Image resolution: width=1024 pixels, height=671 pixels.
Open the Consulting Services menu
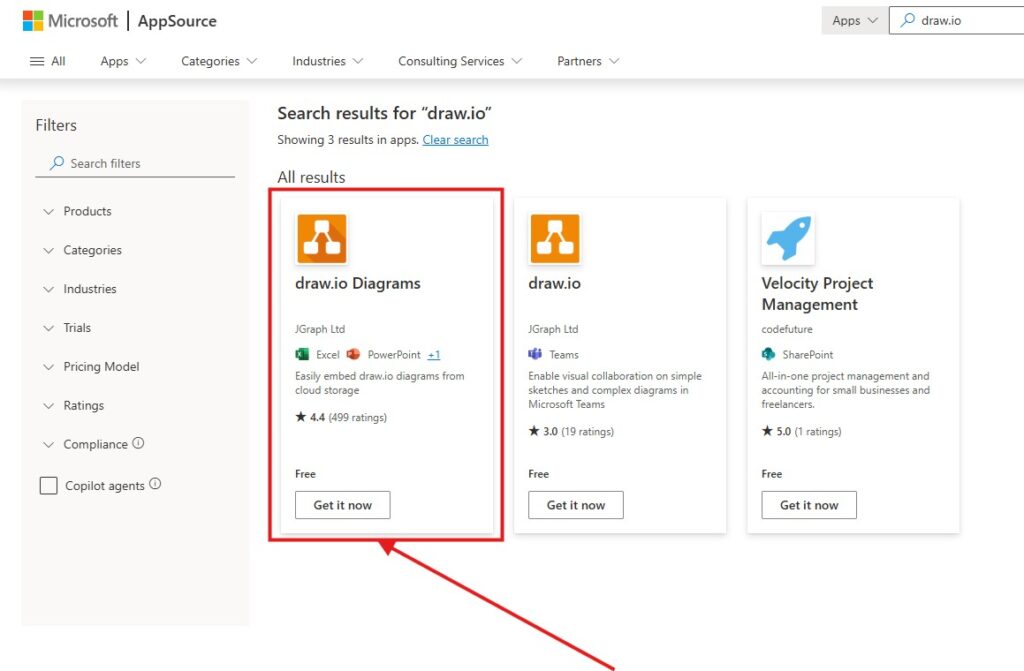pos(460,61)
